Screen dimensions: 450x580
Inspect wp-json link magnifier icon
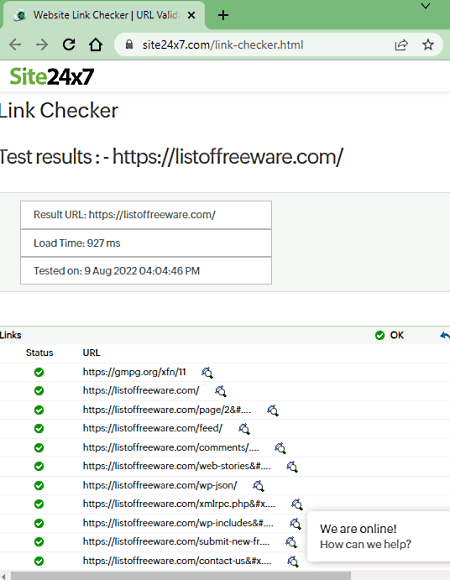(258, 486)
